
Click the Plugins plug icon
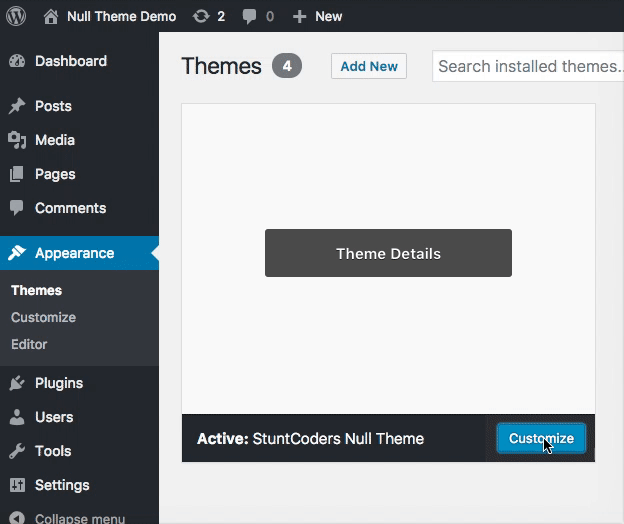(x=17, y=383)
